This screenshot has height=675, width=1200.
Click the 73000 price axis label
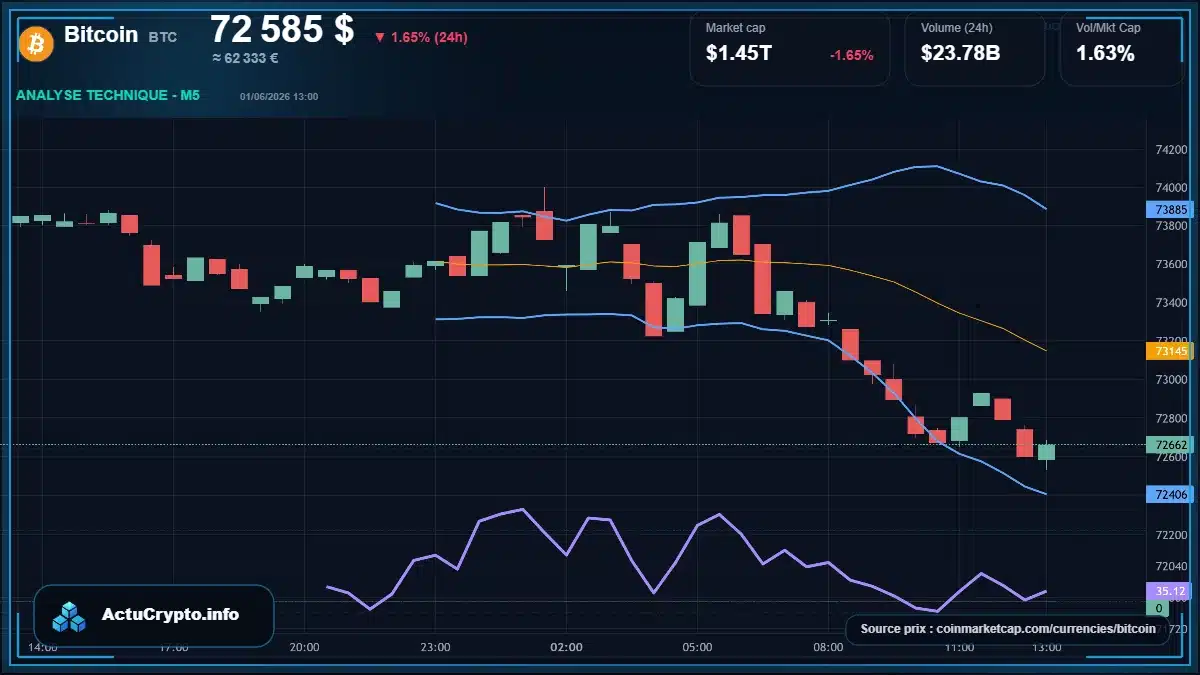1171,380
